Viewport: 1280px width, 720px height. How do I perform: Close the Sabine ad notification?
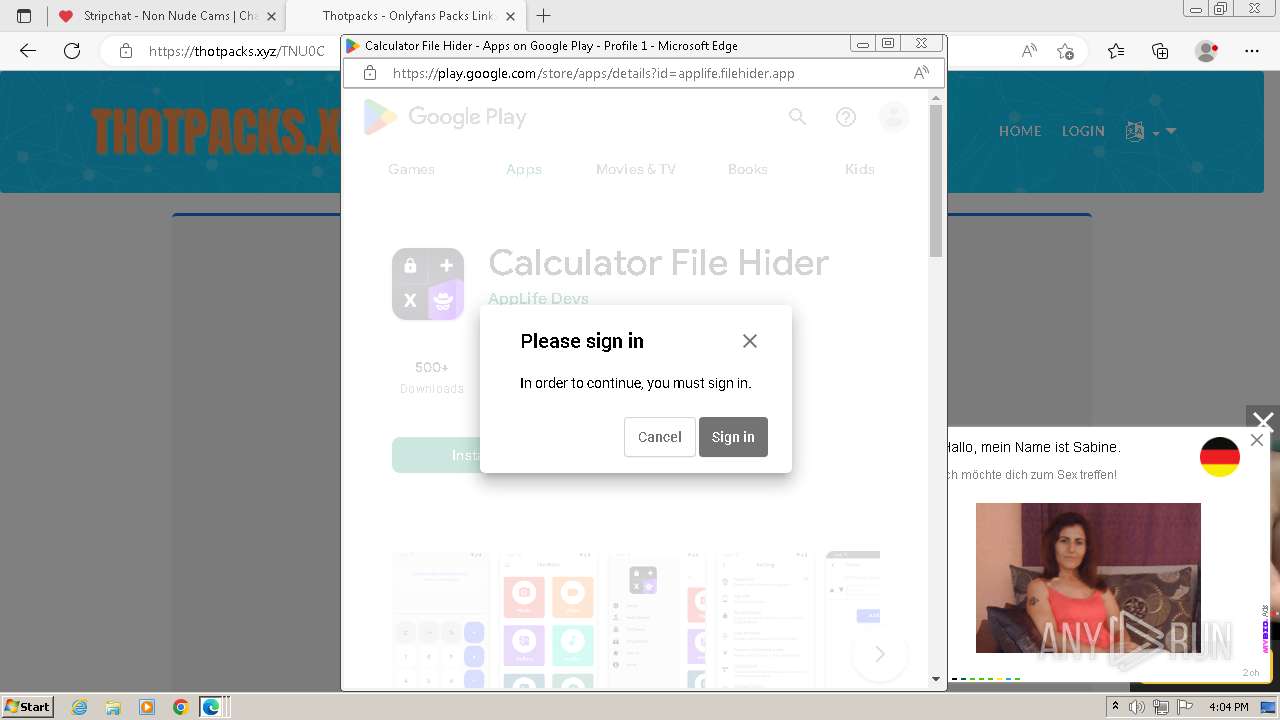[x=1257, y=440]
